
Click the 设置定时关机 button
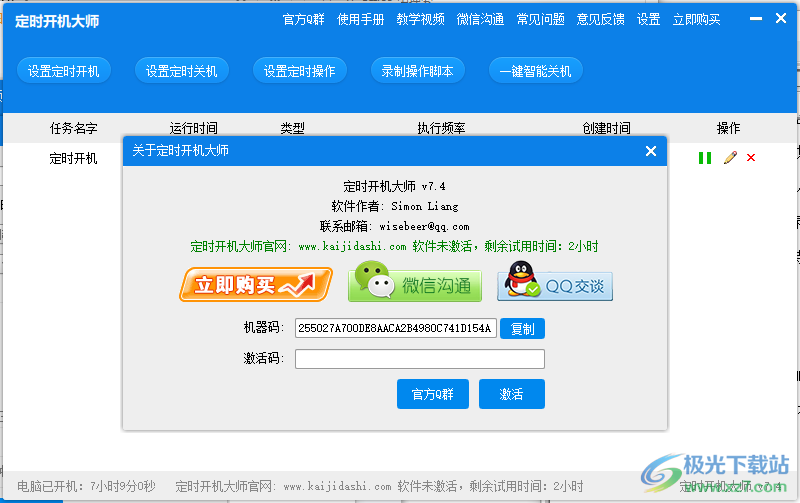(x=182, y=71)
